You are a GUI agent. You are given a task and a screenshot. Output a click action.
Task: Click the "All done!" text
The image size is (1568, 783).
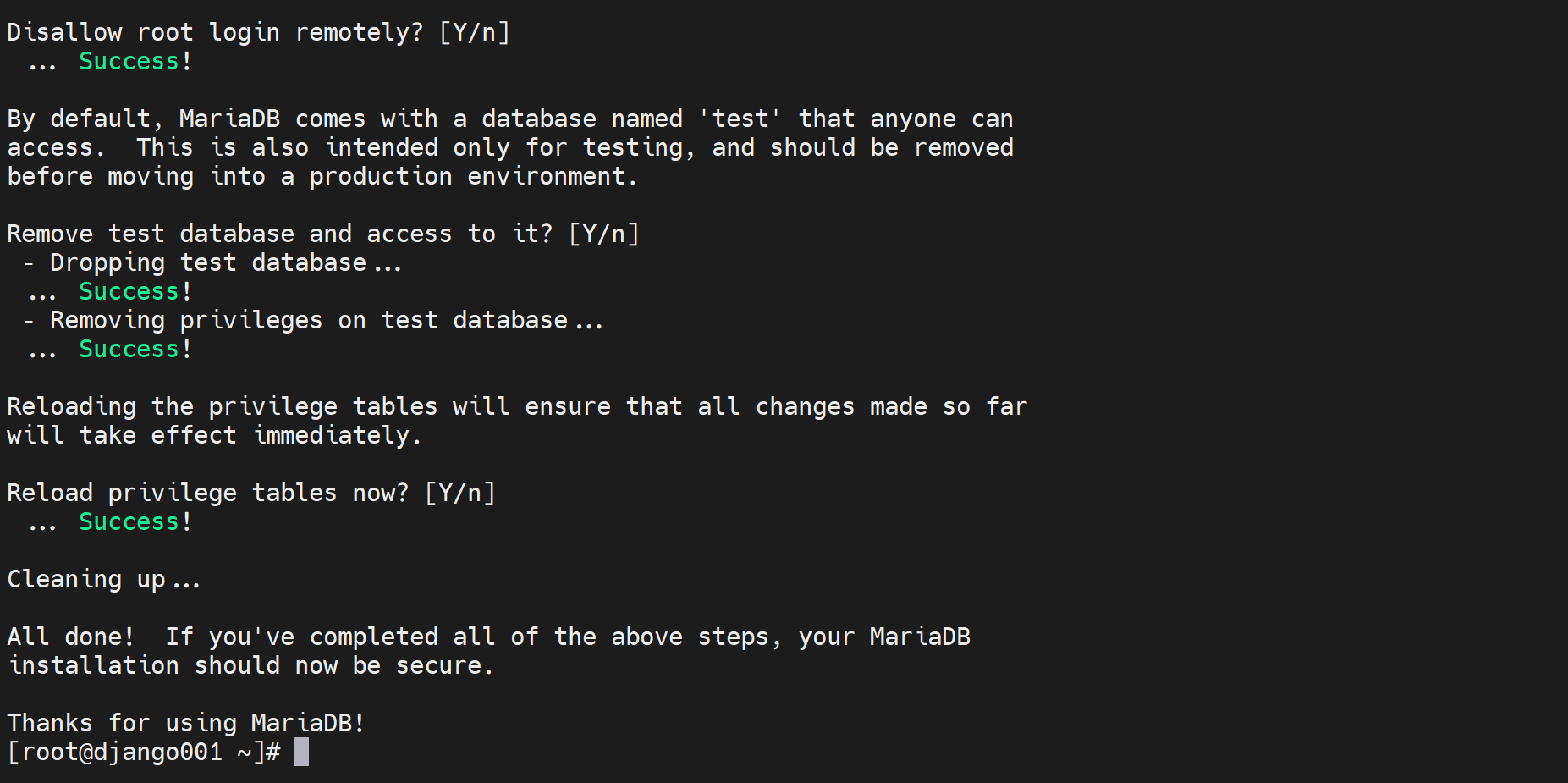(71, 637)
